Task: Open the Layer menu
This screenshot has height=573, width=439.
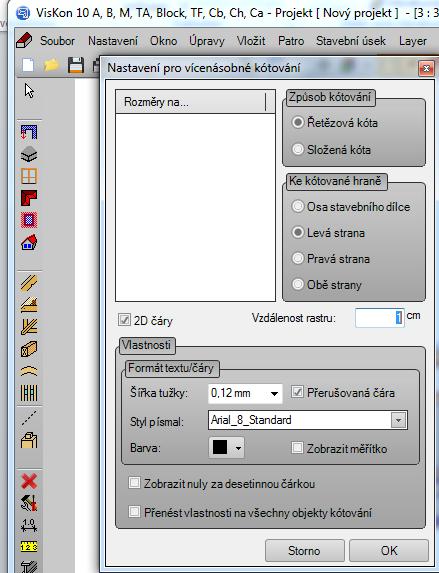Action: click(413, 41)
